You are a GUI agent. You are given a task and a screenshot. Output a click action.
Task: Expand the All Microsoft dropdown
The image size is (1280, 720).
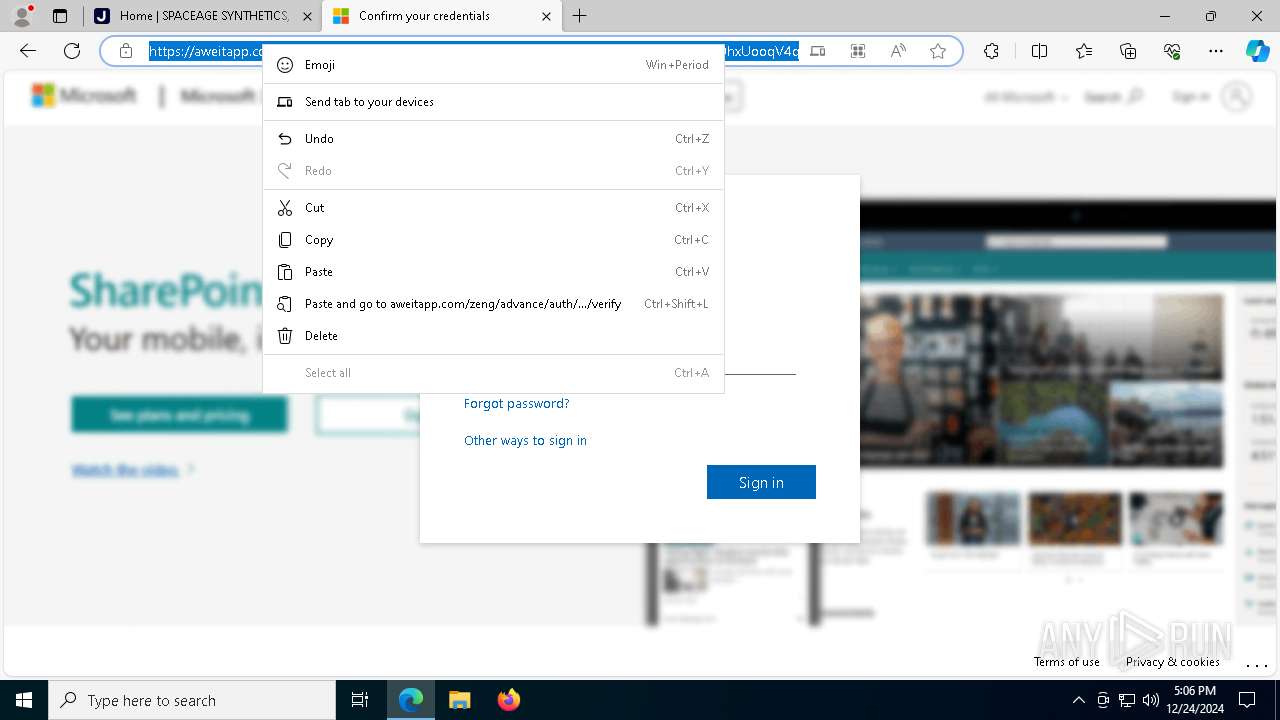1026,97
